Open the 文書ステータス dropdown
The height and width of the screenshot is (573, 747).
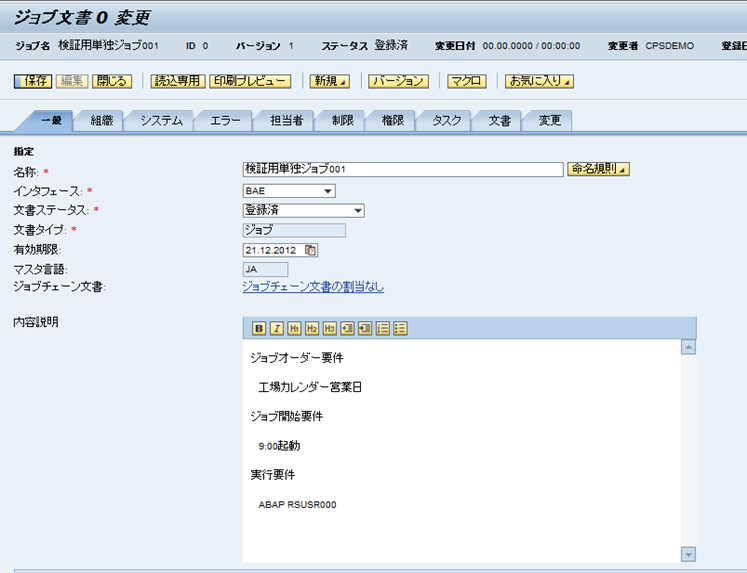tap(356, 211)
